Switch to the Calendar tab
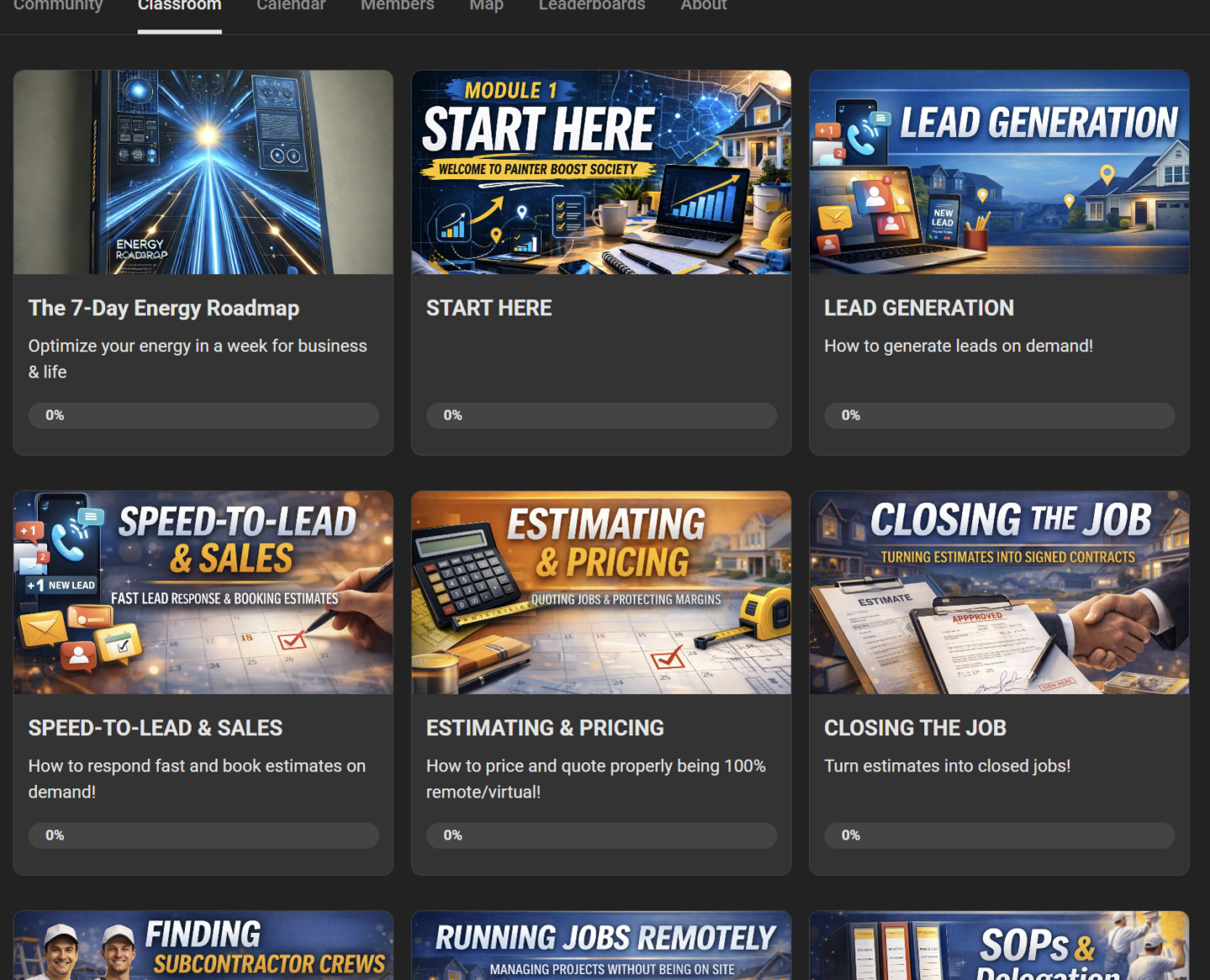This screenshot has height=980, width=1210. click(x=291, y=6)
